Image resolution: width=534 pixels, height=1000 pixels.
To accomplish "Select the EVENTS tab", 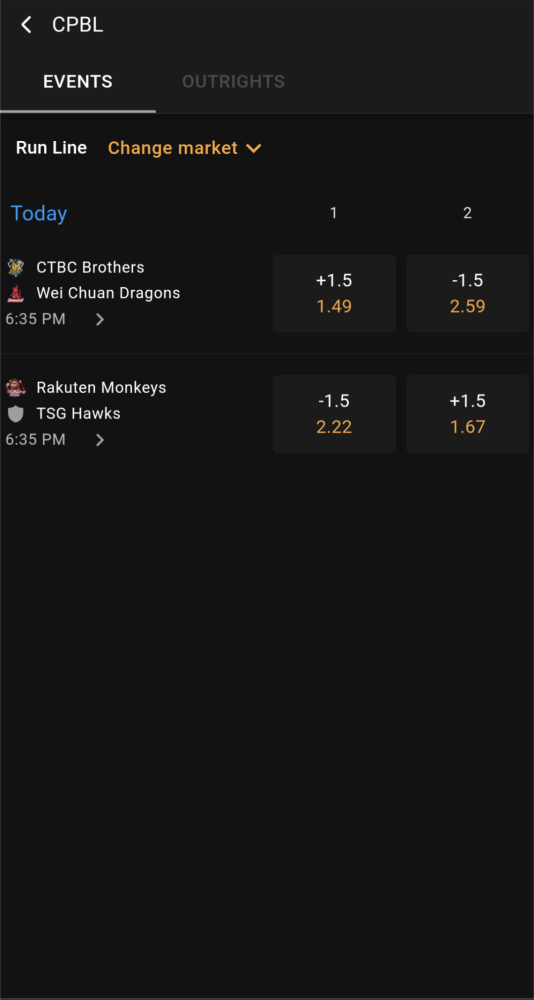I will [78, 82].
